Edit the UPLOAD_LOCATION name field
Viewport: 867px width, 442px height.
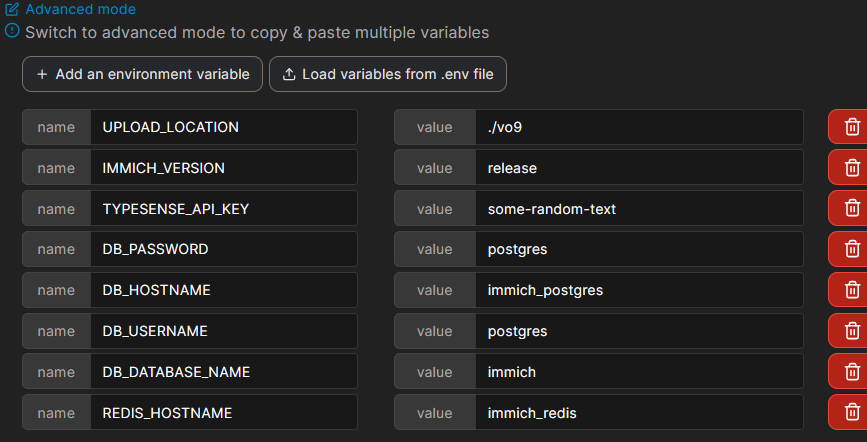click(x=224, y=127)
